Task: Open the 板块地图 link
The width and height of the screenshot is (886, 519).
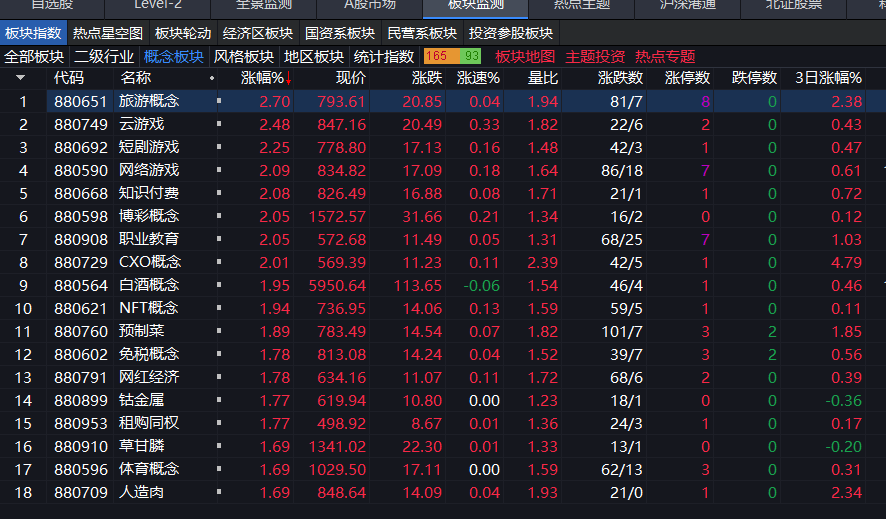Action: click(525, 56)
